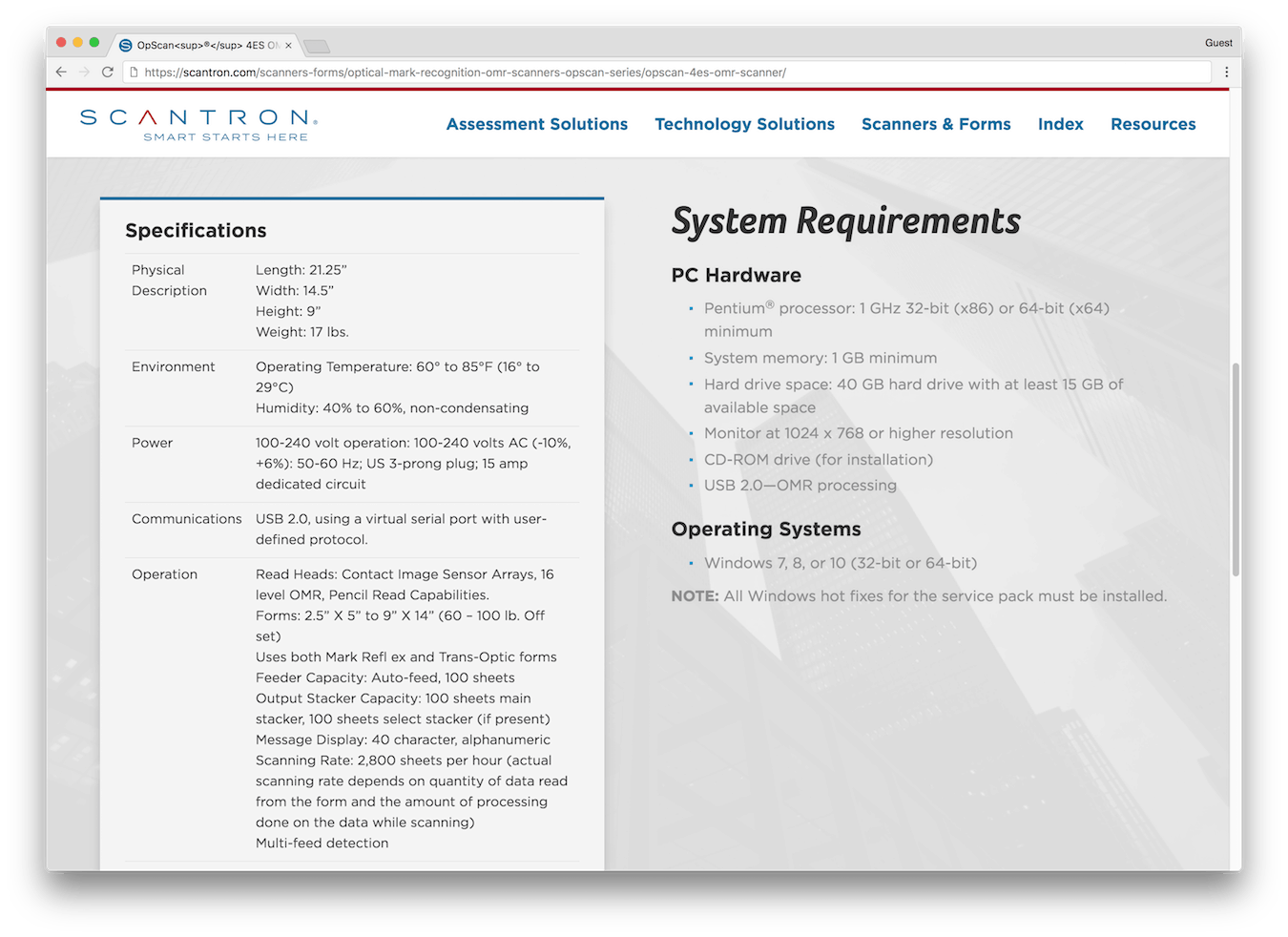Click the Specifications heading

[196, 230]
